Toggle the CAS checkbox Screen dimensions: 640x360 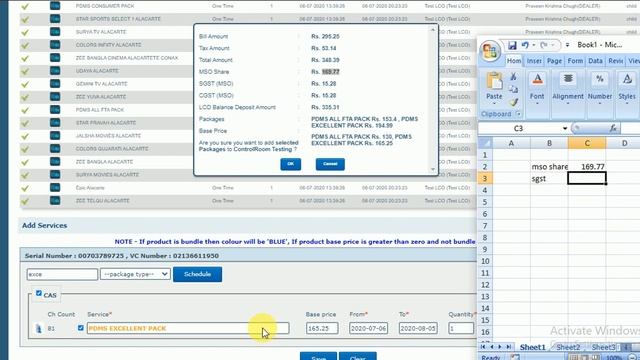[39, 293]
